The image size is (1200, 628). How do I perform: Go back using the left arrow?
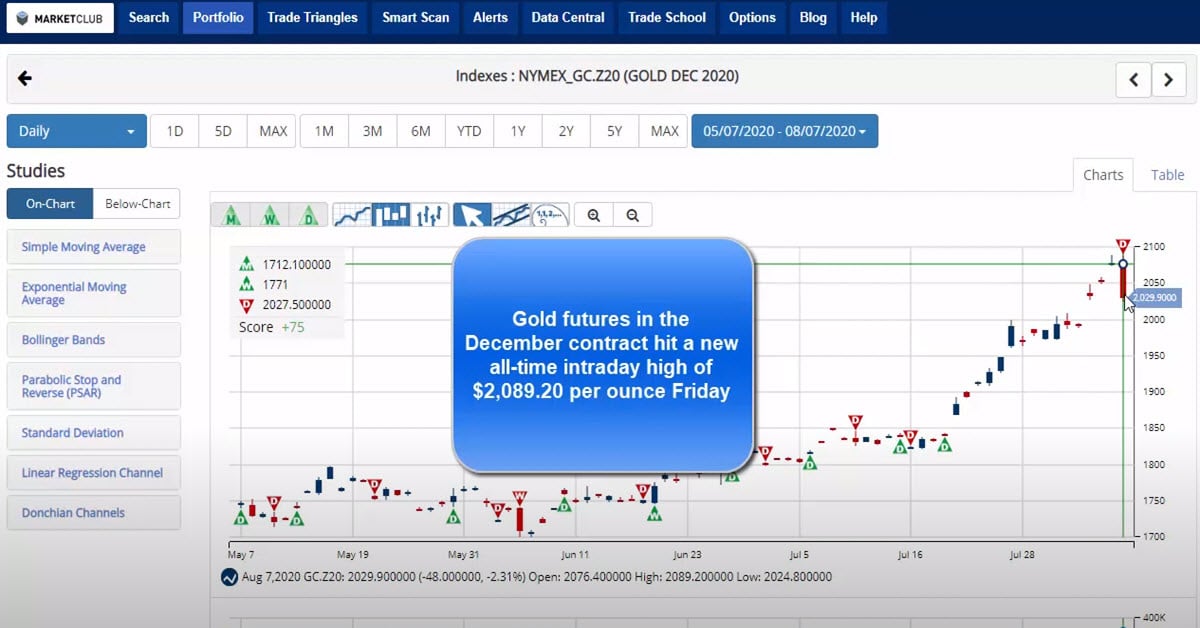(25, 79)
